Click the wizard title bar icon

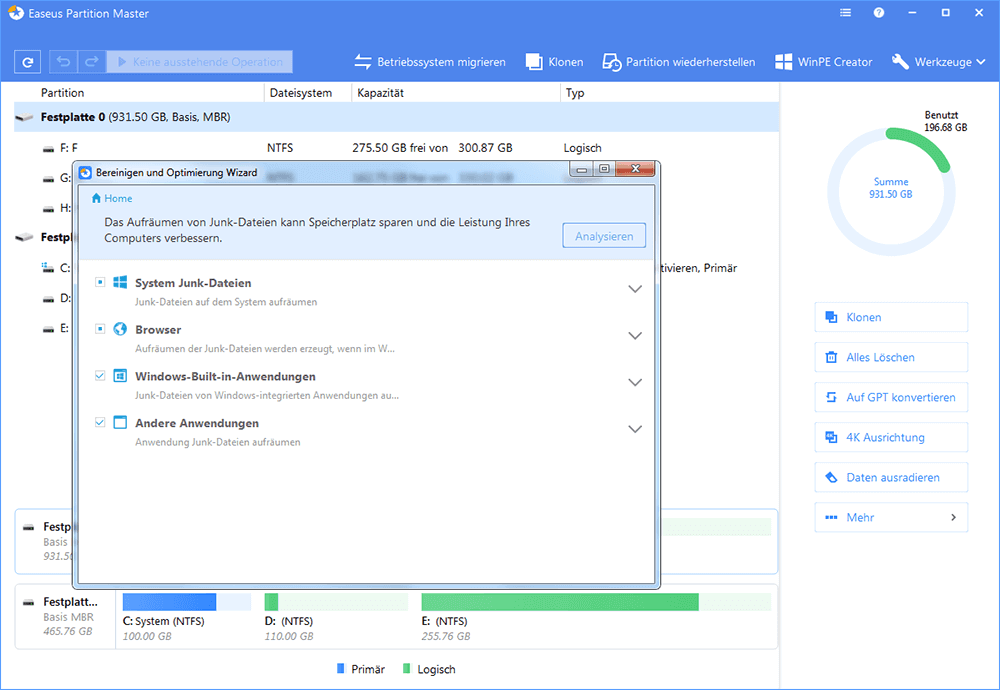85,173
